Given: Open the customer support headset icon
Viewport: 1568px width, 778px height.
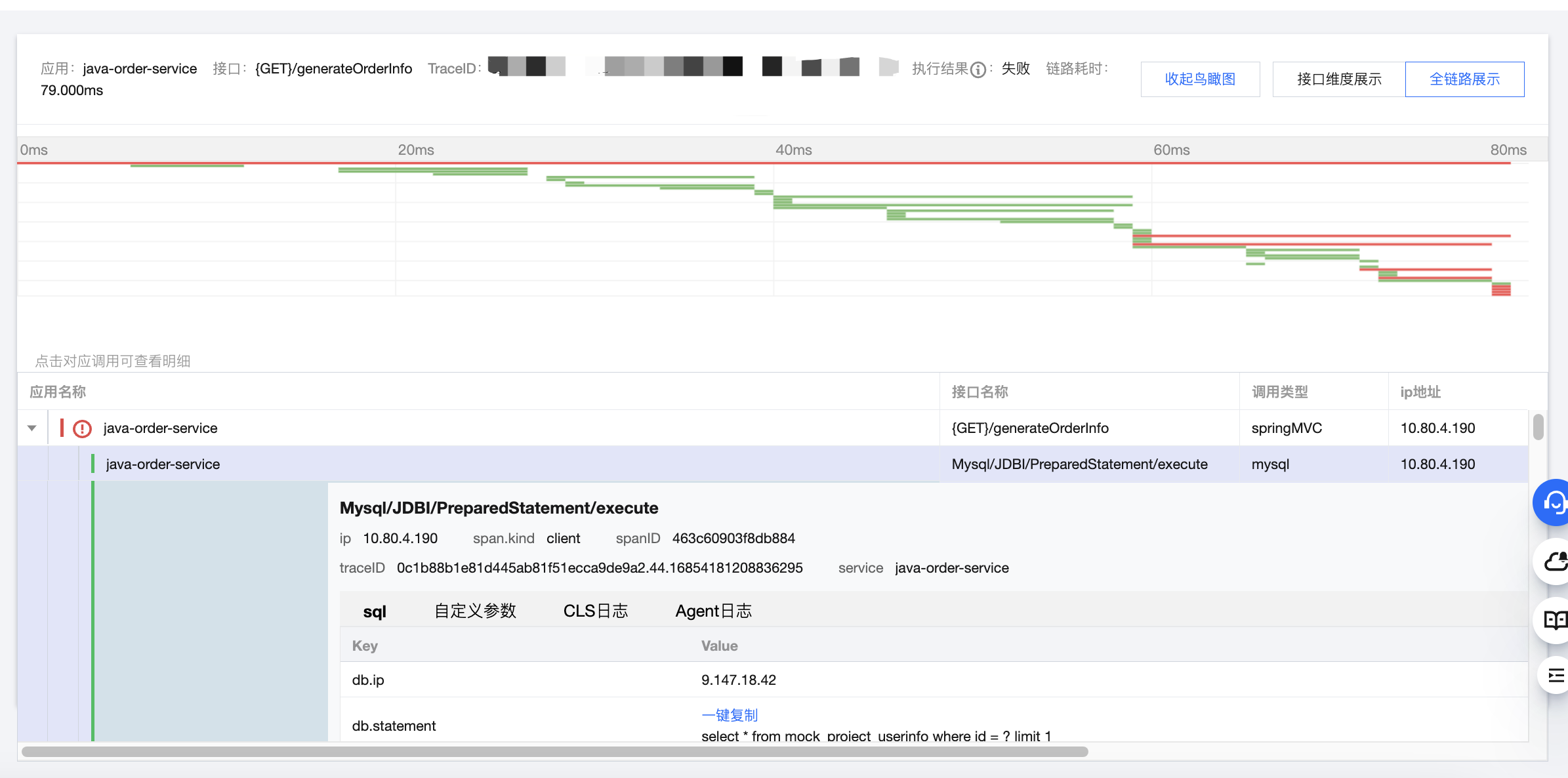Looking at the screenshot, I should [x=1552, y=502].
